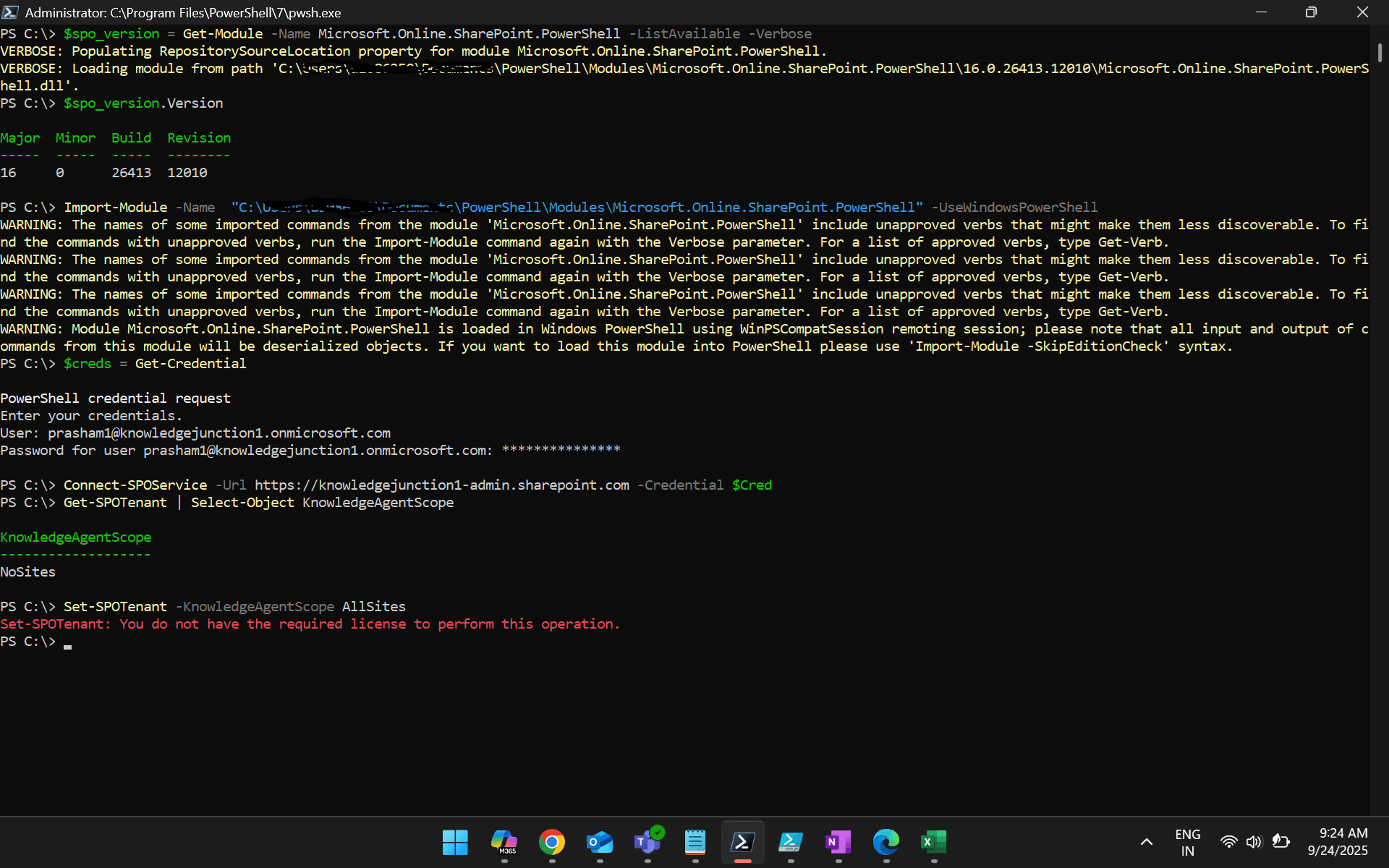Check battery saver status icon
This screenshot has width=1389, height=868.
1280,841
